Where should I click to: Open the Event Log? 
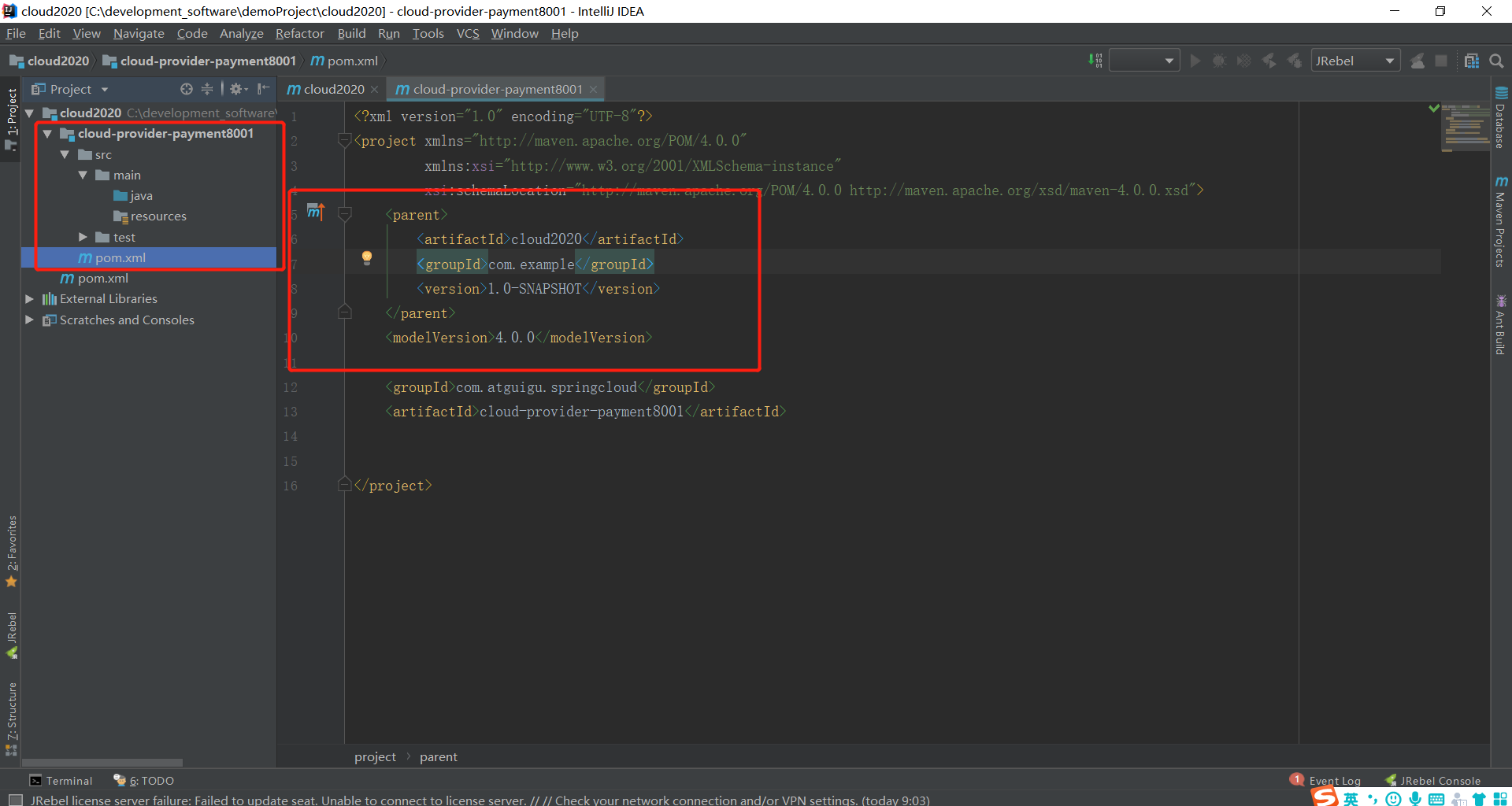click(x=1325, y=780)
